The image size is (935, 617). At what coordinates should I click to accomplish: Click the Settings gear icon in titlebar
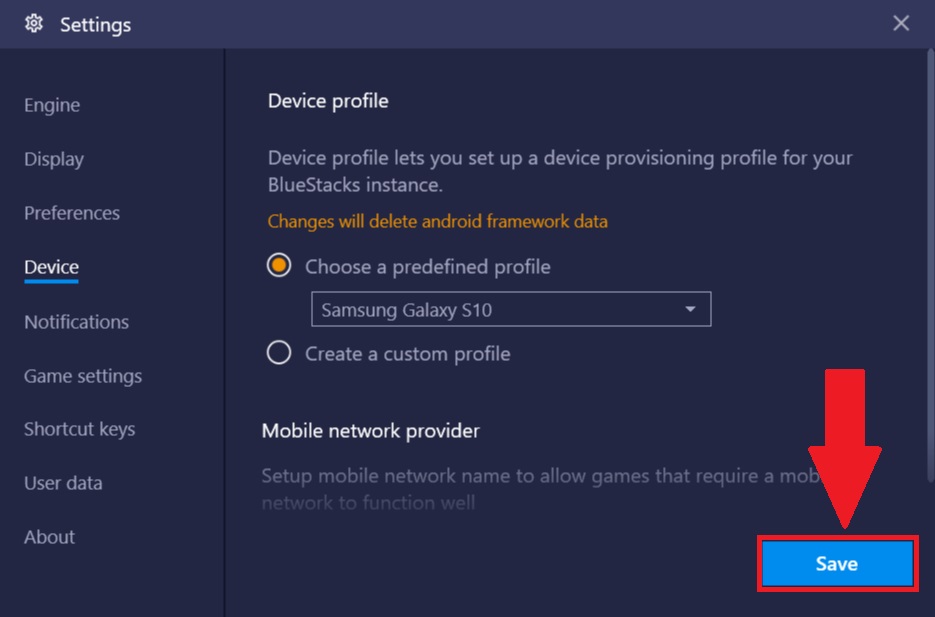[33, 24]
